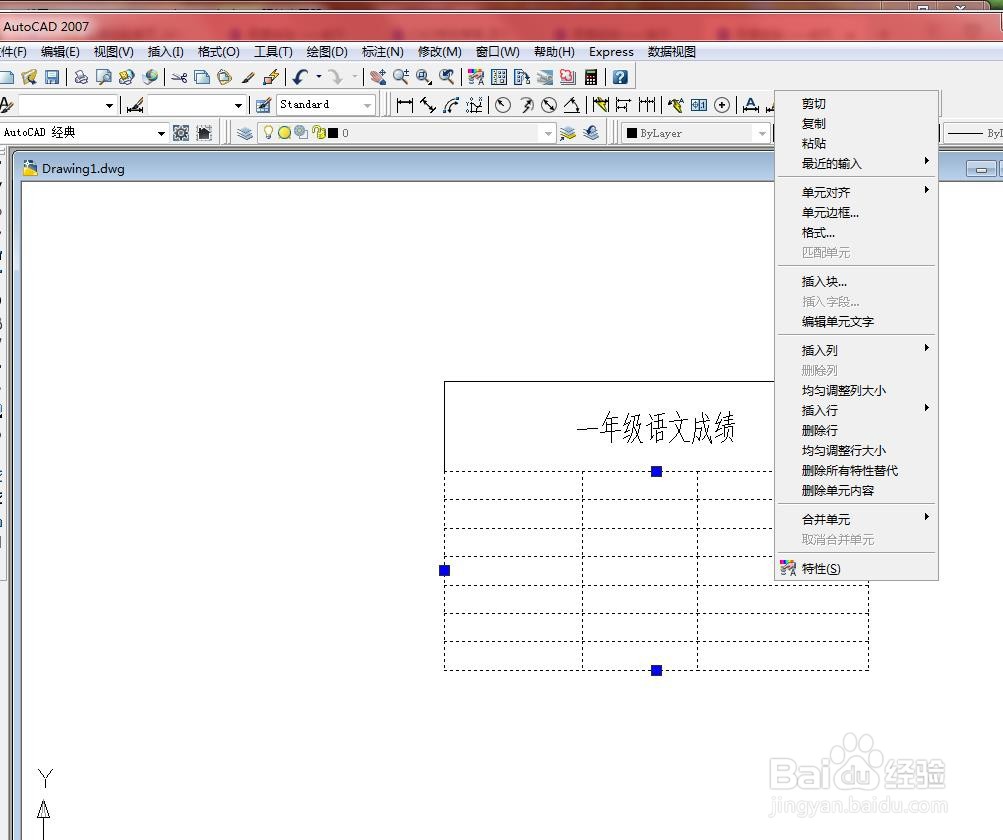
Task: Open the Express menu
Action: click(611, 52)
